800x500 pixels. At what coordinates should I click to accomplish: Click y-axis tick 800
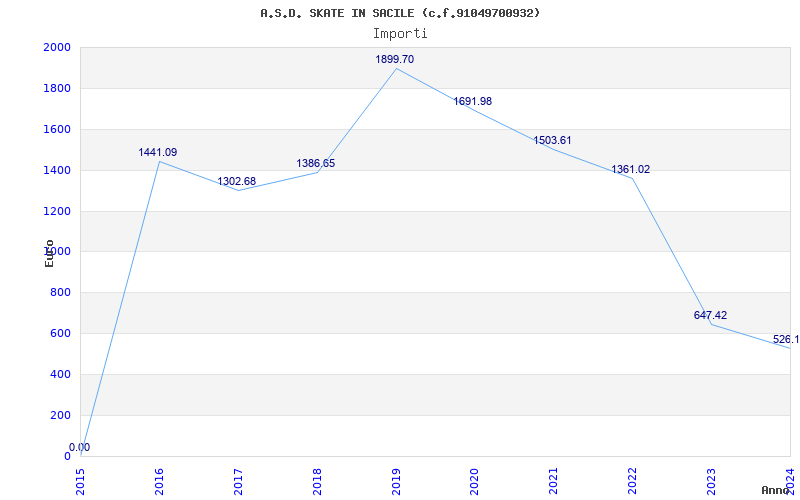(x=60, y=292)
